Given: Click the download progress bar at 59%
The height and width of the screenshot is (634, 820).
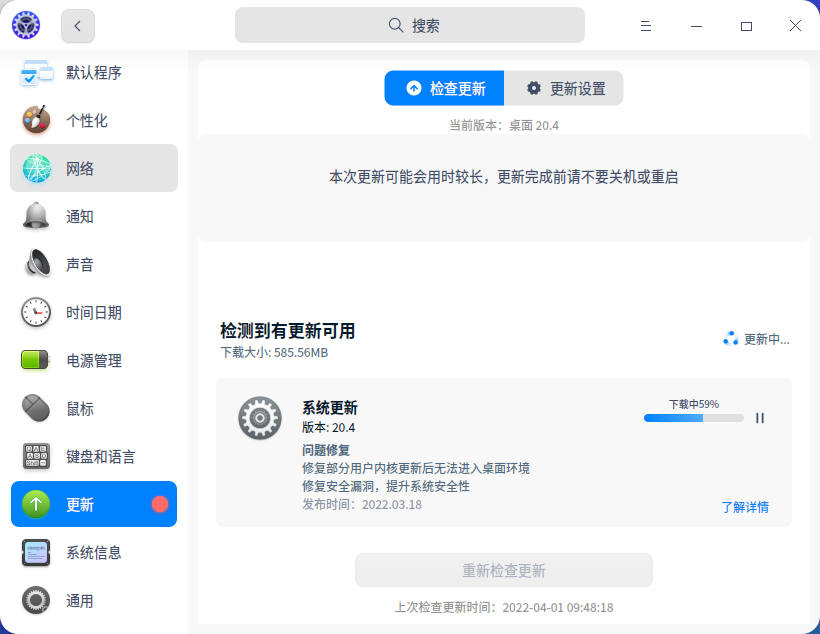Looking at the screenshot, I should tap(693, 418).
